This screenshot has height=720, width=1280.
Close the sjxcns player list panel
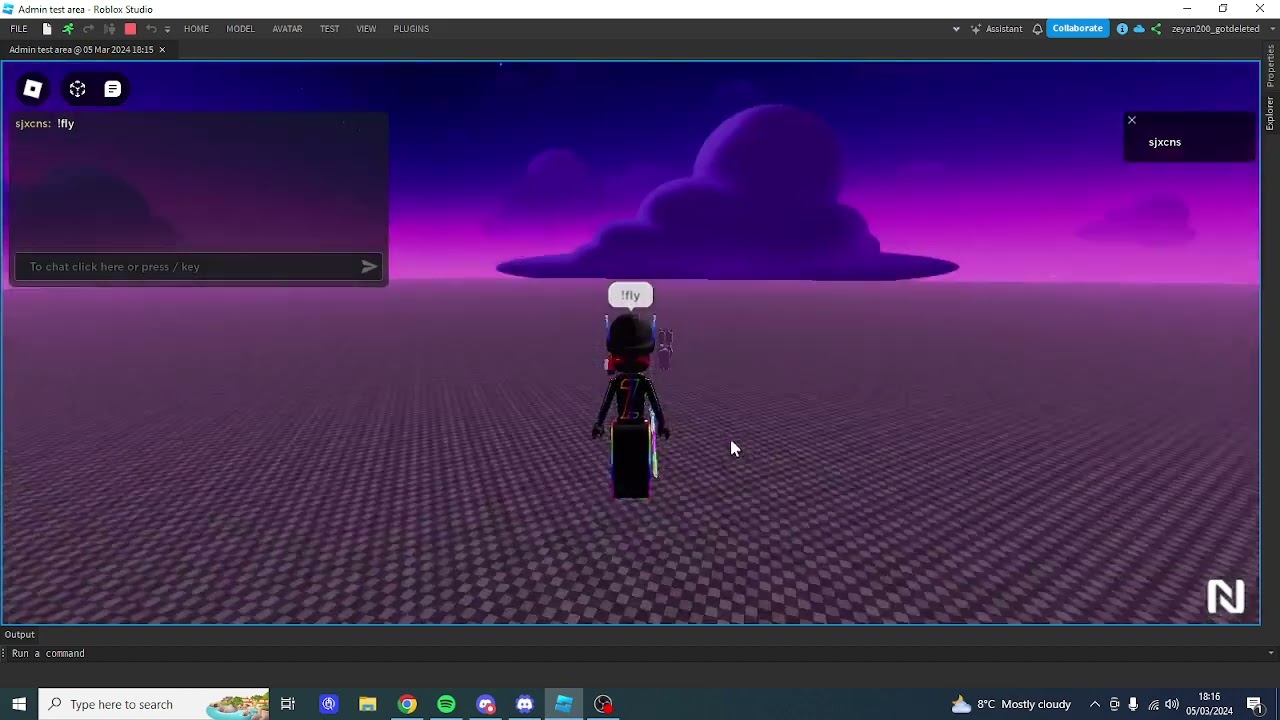click(x=1132, y=120)
